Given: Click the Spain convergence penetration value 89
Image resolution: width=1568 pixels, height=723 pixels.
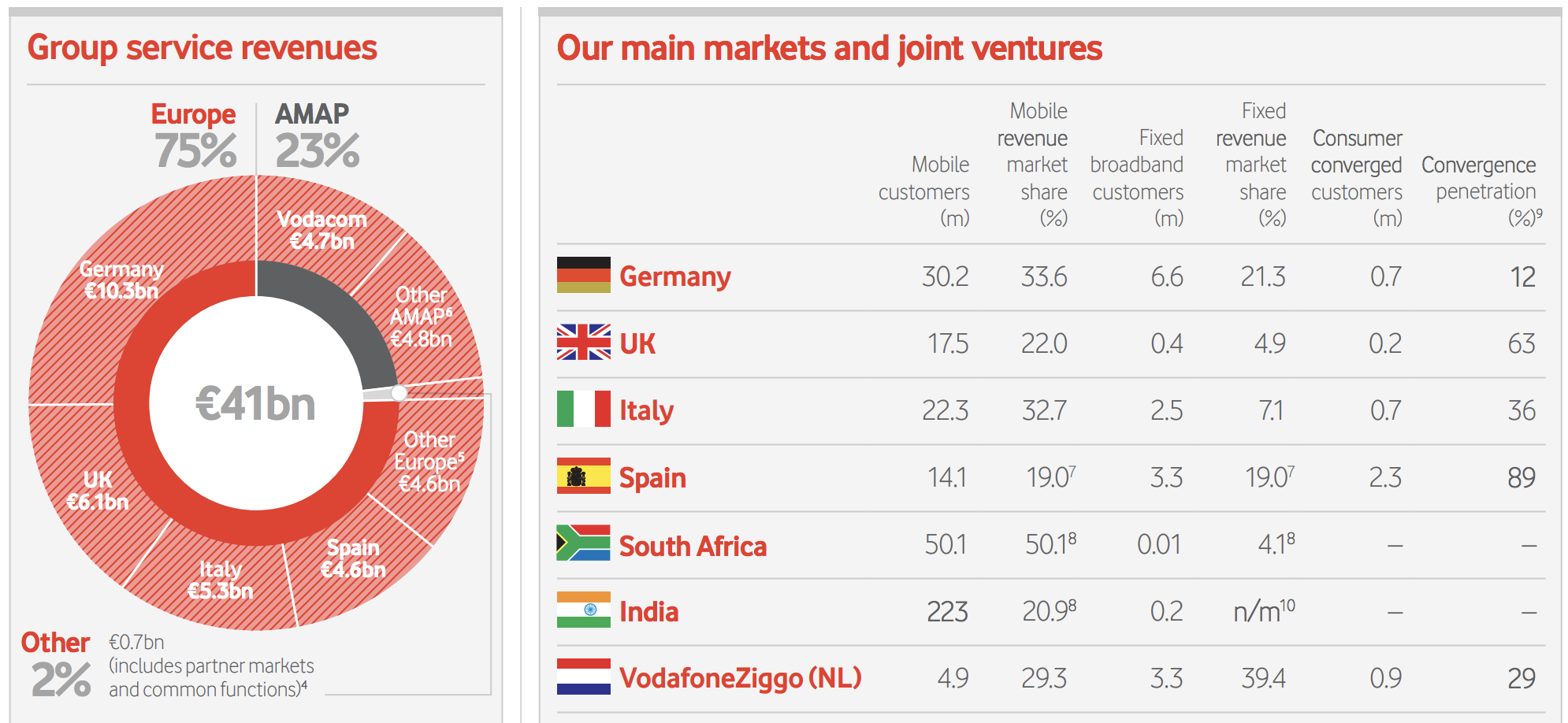Looking at the screenshot, I should (1522, 477).
